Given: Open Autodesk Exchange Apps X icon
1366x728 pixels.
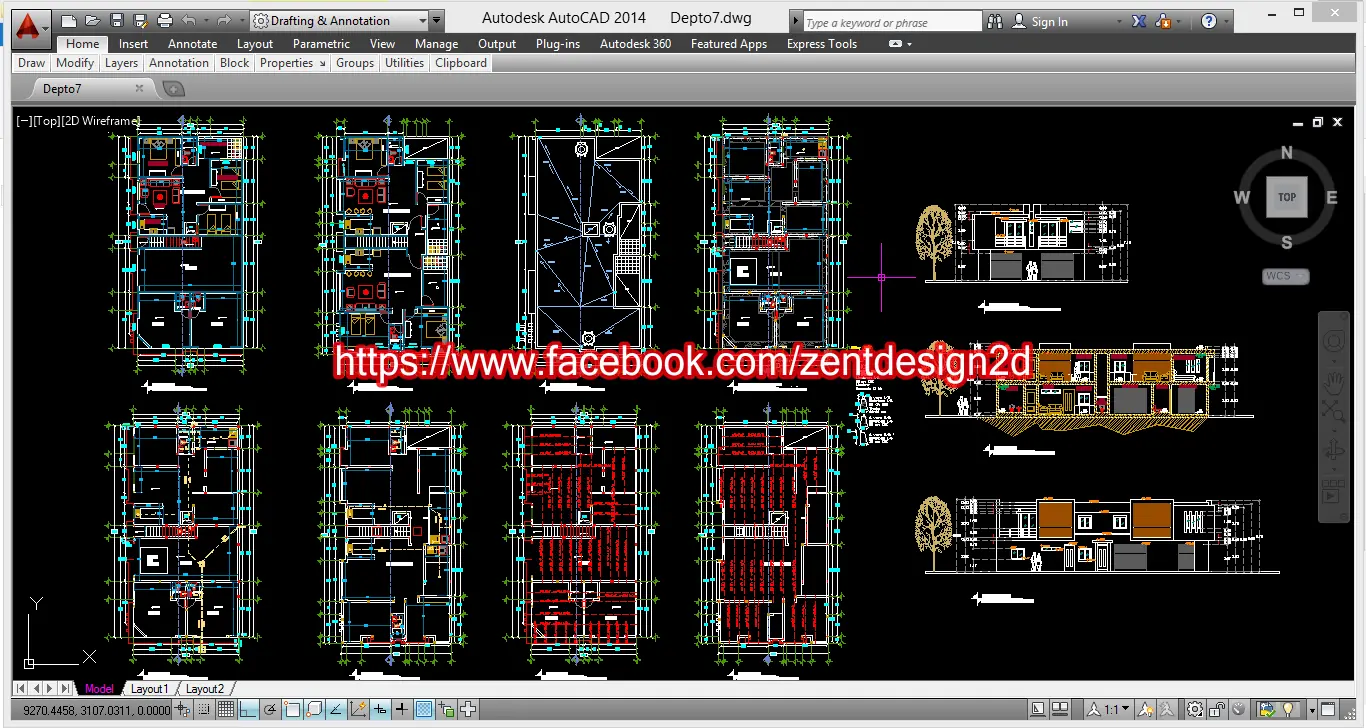Looking at the screenshot, I should [1139, 21].
